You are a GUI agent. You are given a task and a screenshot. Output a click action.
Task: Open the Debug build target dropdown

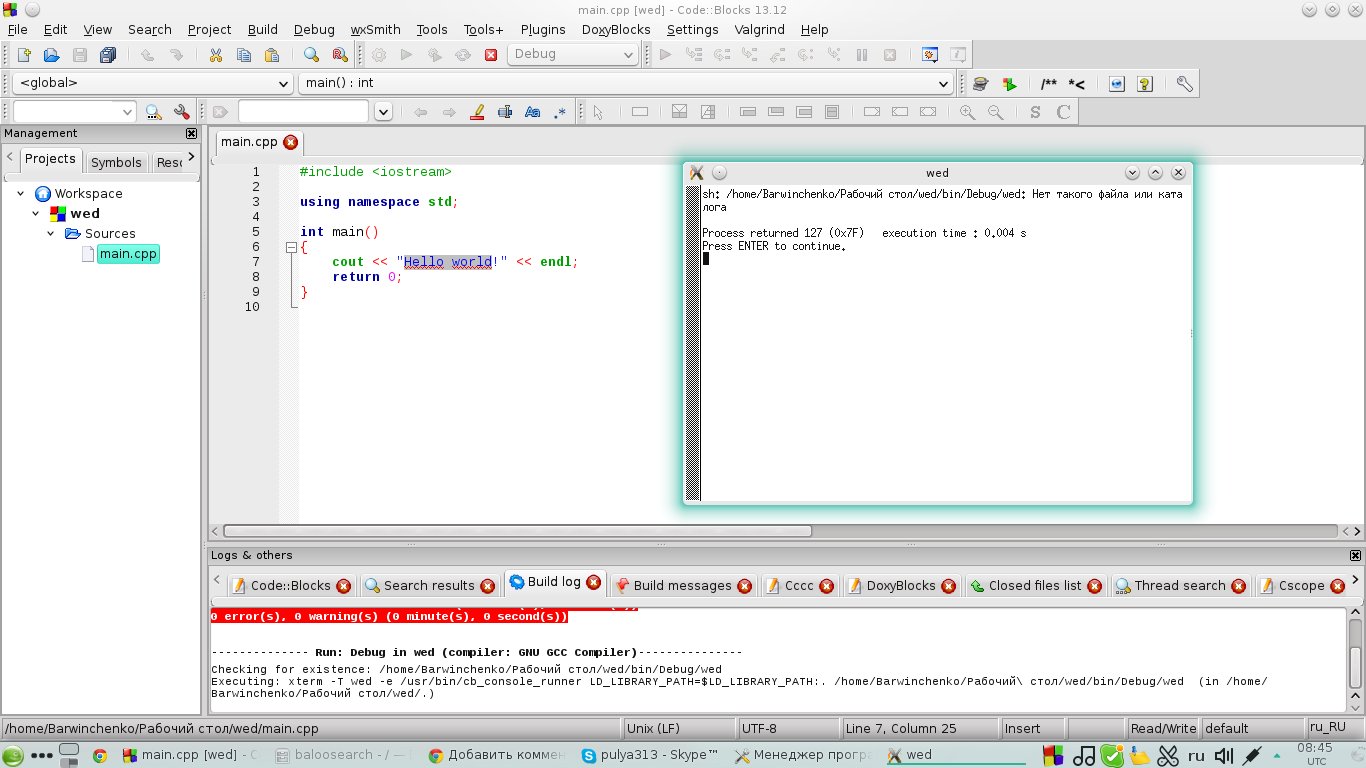pyautogui.click(x=572, y=55)
